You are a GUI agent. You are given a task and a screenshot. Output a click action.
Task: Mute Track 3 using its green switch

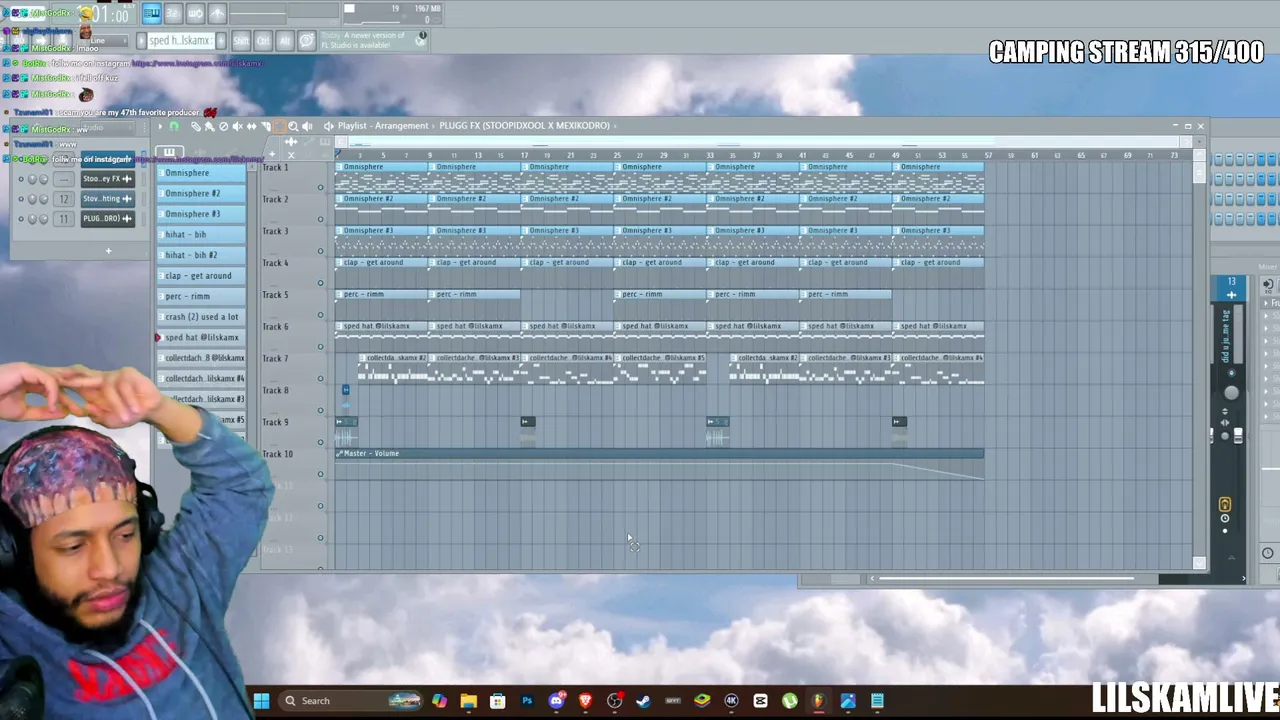pyautogui.click(x=321, y=251)
